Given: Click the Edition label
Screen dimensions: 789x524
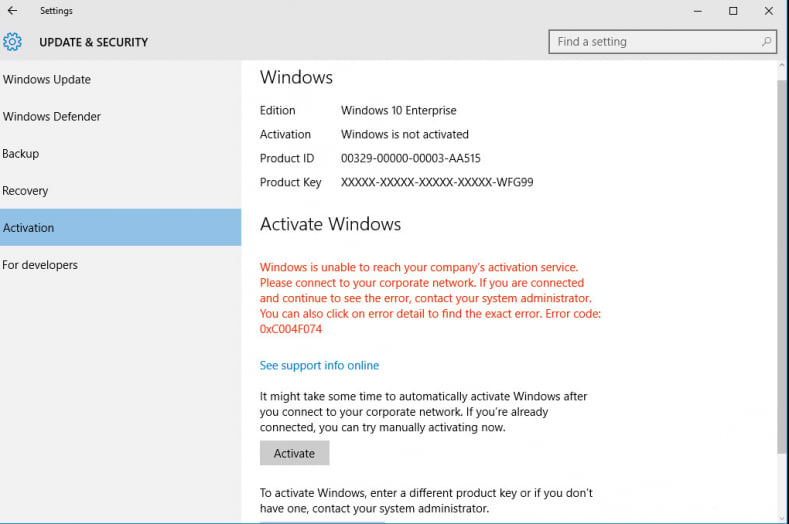Looking at the screenshot, I should (277, 110).
